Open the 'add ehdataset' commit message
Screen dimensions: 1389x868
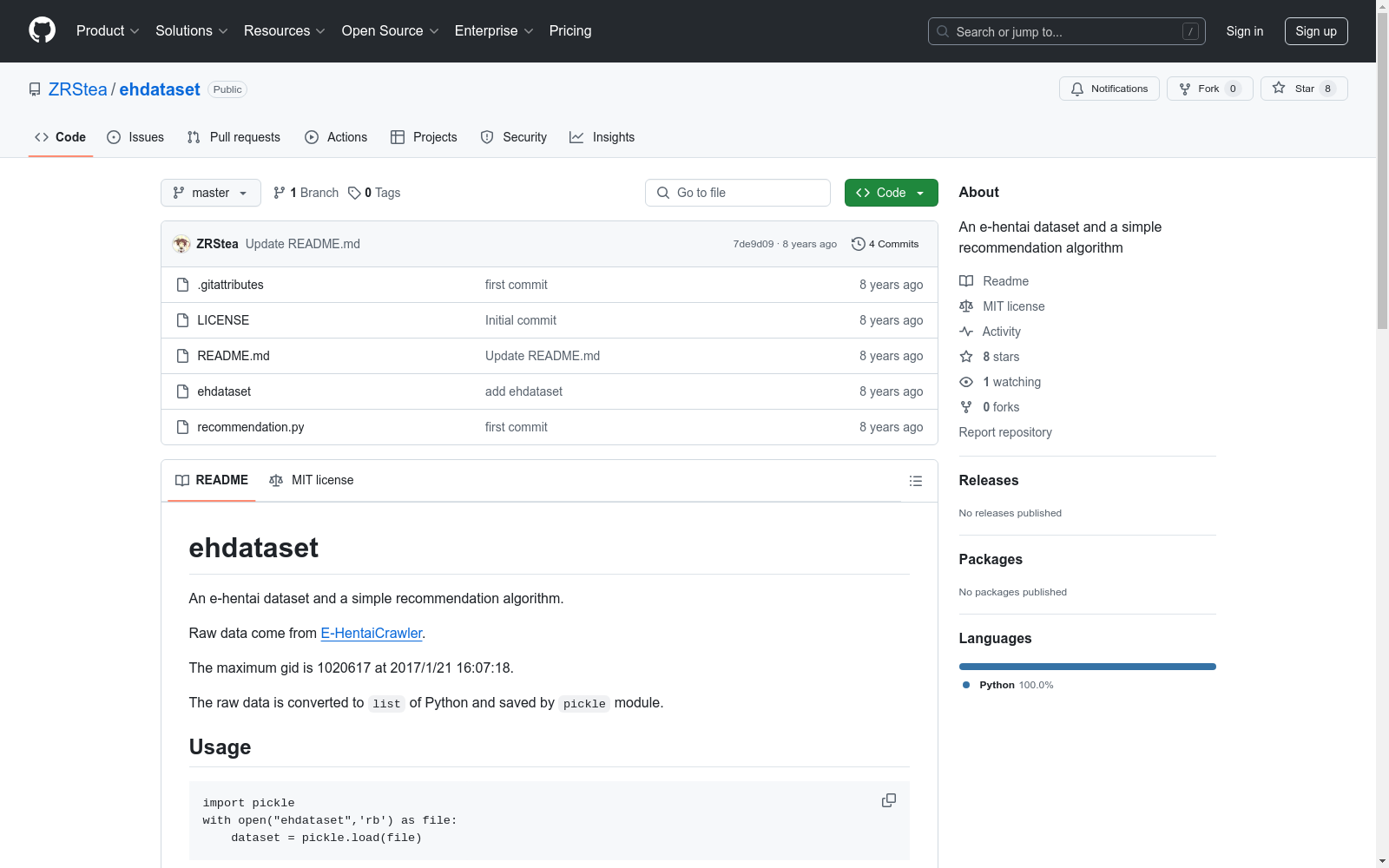pos(523,391)
